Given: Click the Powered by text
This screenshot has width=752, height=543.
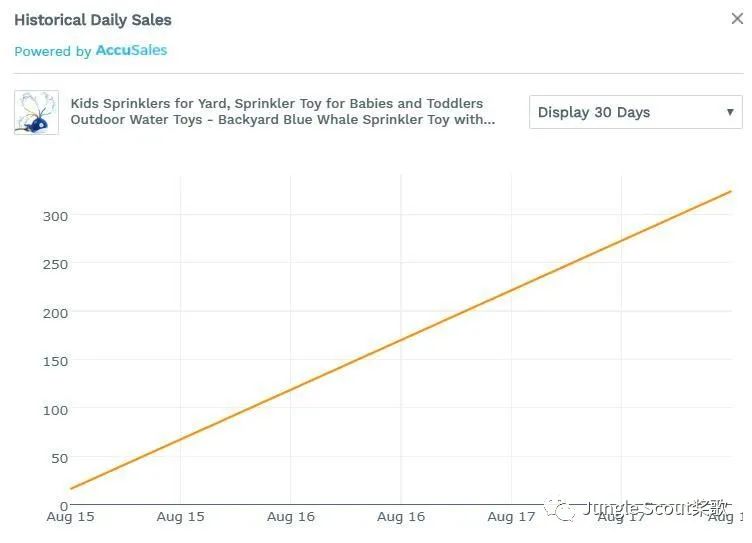Looking at the screenshot, I should [52, 51].
